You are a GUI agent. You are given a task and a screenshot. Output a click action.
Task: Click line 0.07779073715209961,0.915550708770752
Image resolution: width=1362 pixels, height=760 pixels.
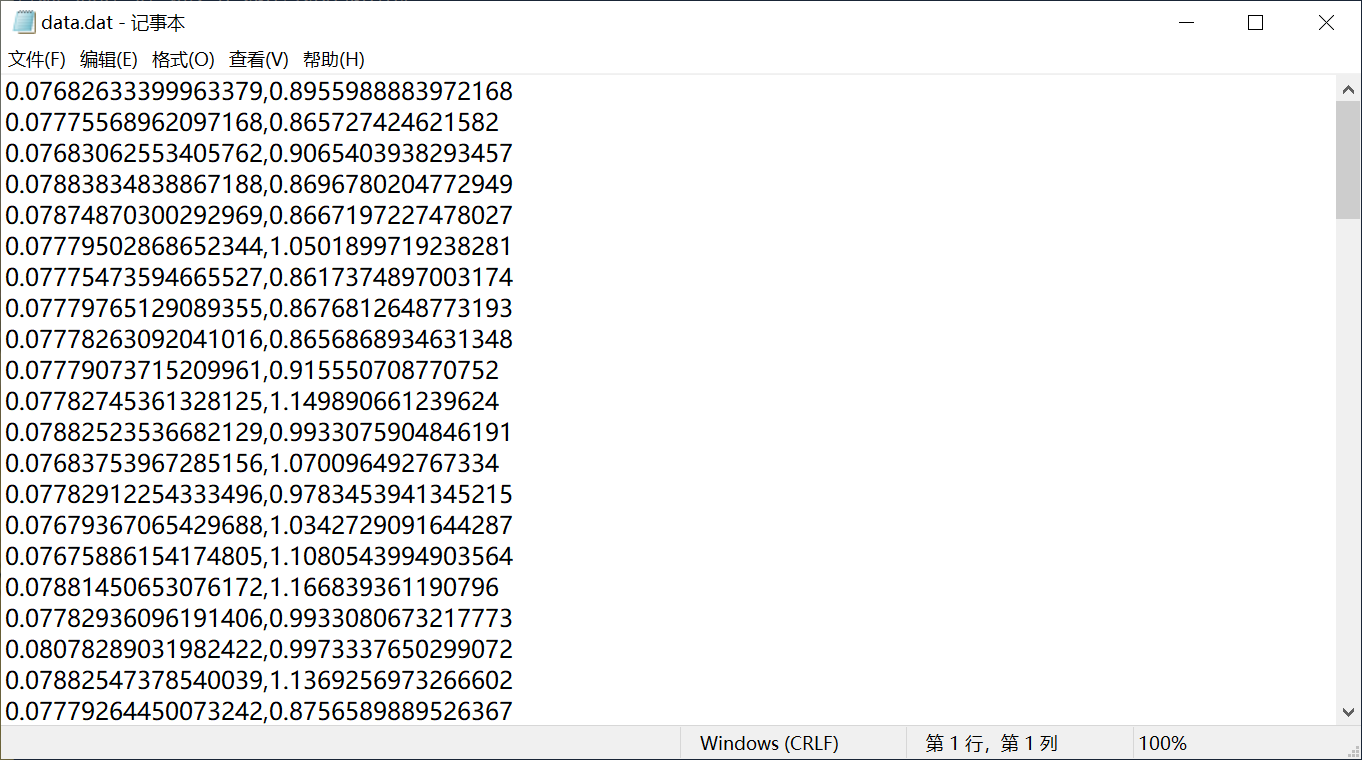[252, 371]
